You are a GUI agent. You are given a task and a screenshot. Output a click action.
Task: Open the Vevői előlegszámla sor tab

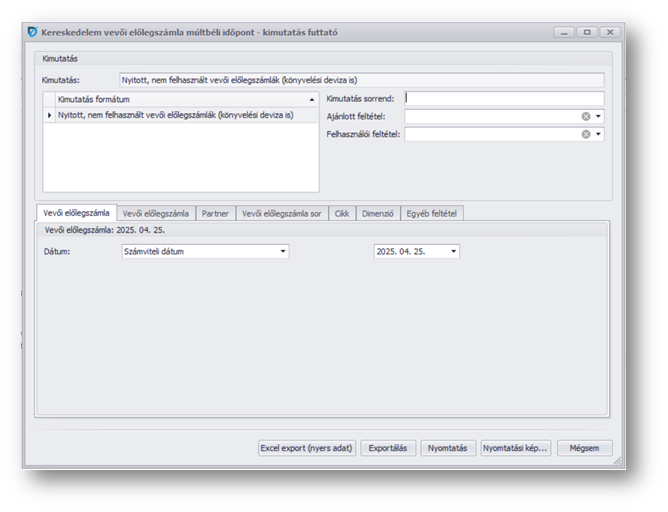(x=281, y=213)
